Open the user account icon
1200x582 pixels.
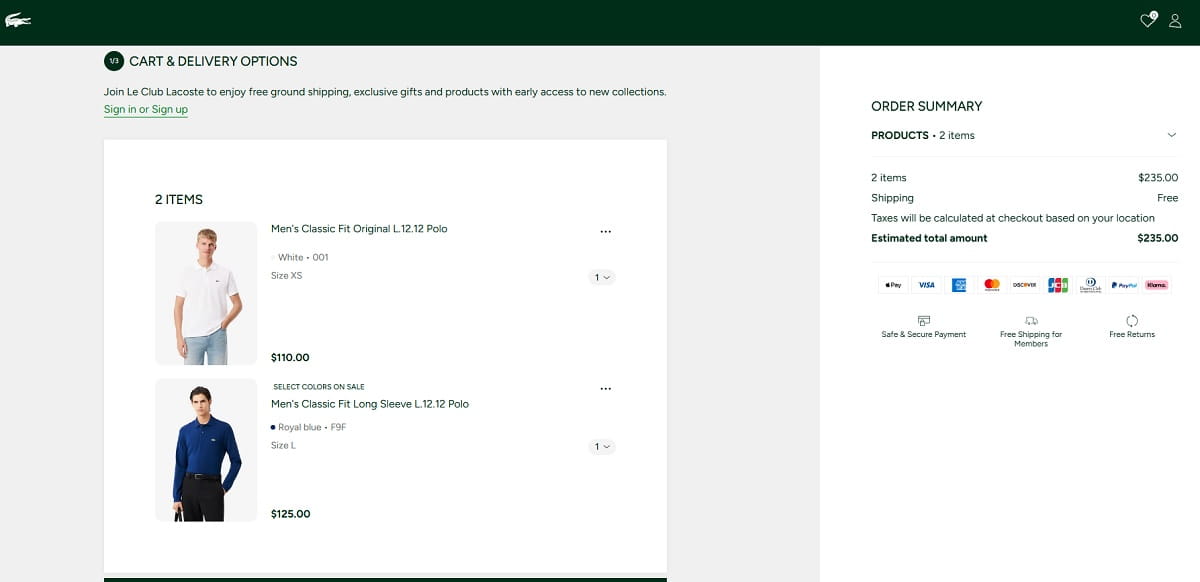pos(1175,21)
